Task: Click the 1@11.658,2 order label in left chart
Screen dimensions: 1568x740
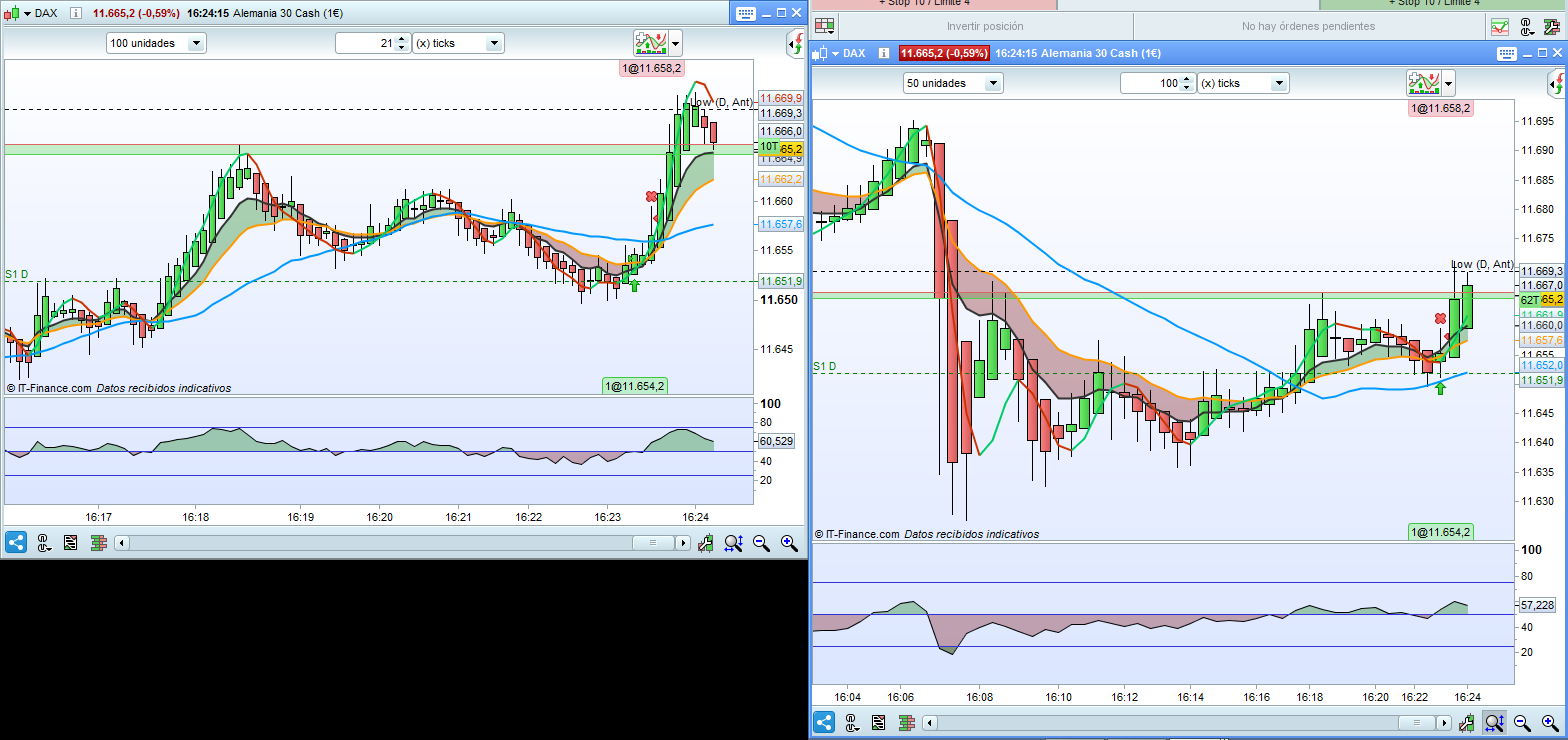Action: pos(651,68)
